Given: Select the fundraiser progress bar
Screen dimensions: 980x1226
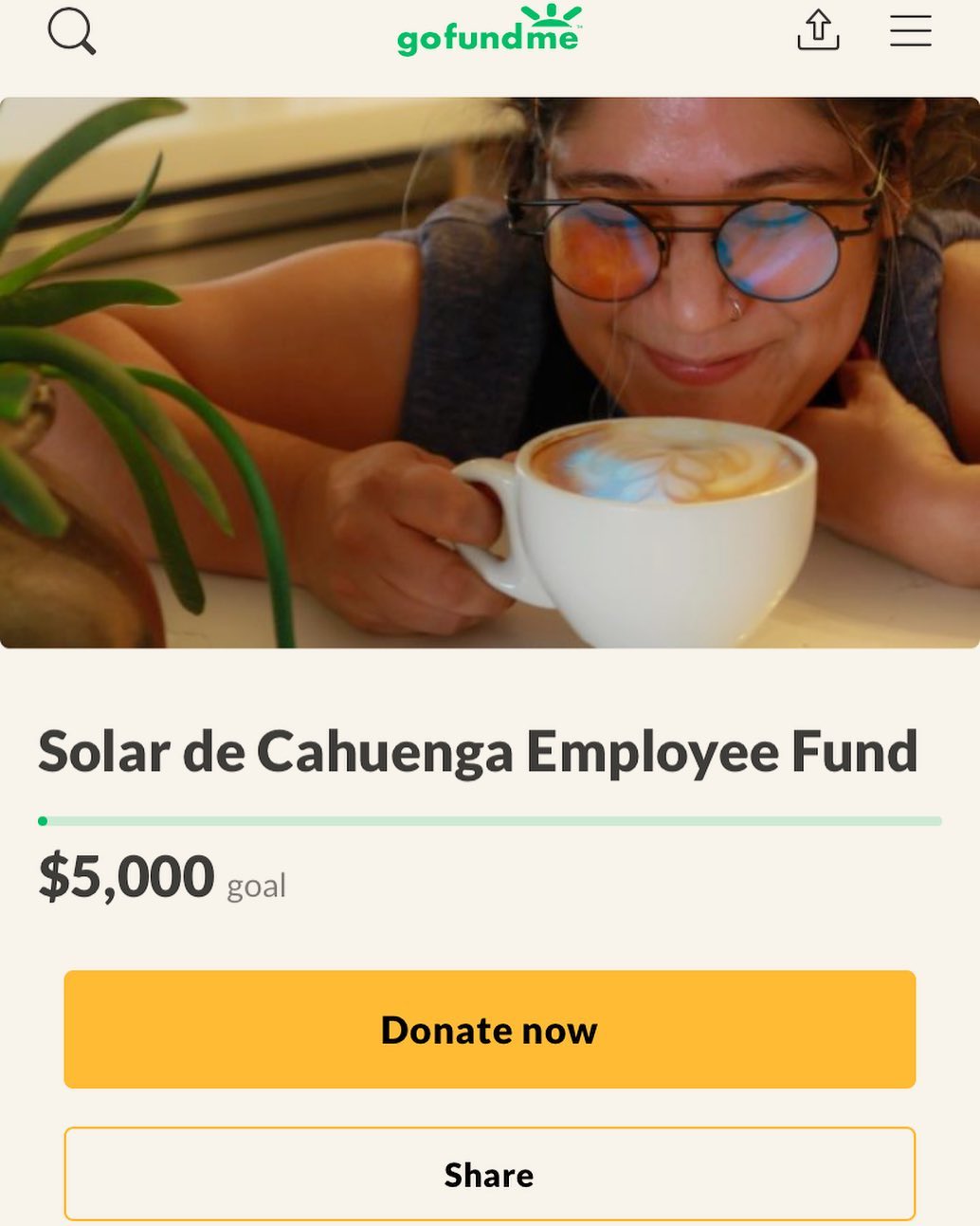Looking at the screenshot, I should (x=490, y=821).
